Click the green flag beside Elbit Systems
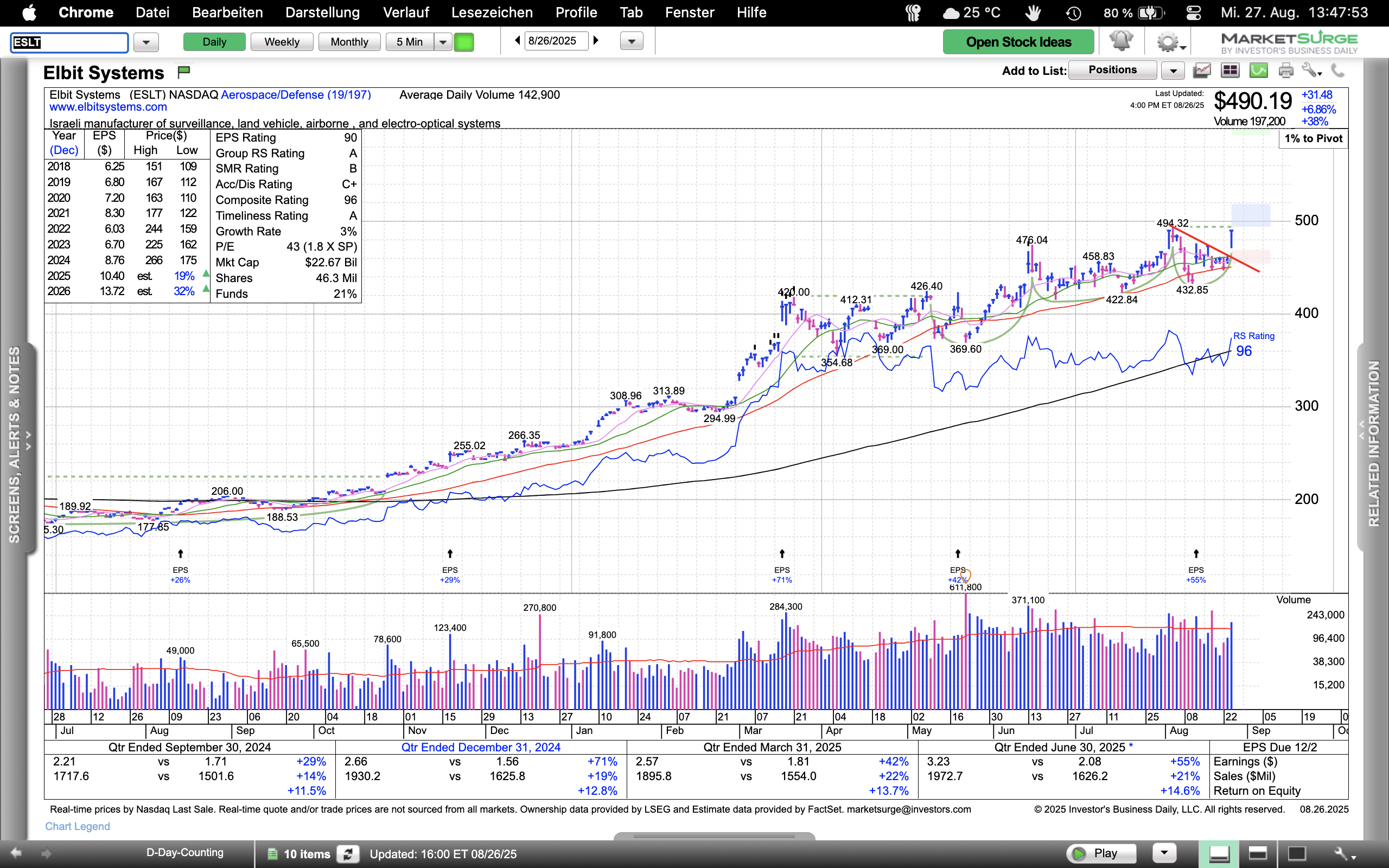1389x868 pixels. coord(184,72)
